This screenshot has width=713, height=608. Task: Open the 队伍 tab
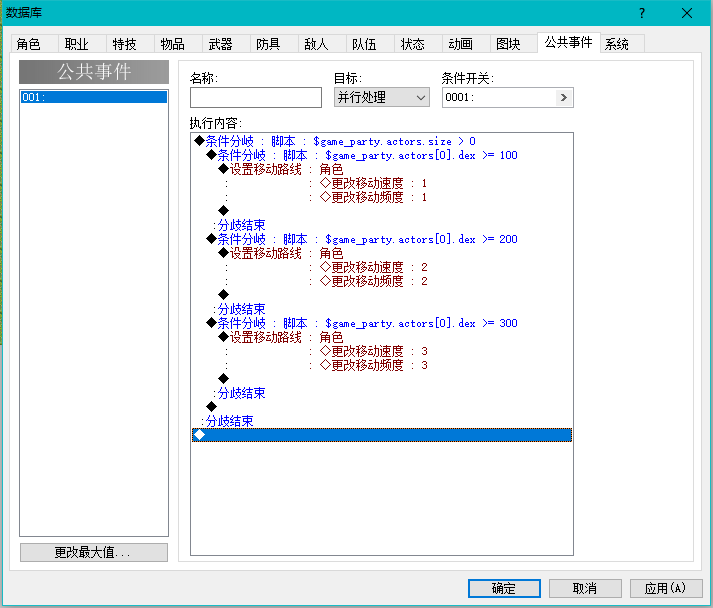tap(370, 44)
